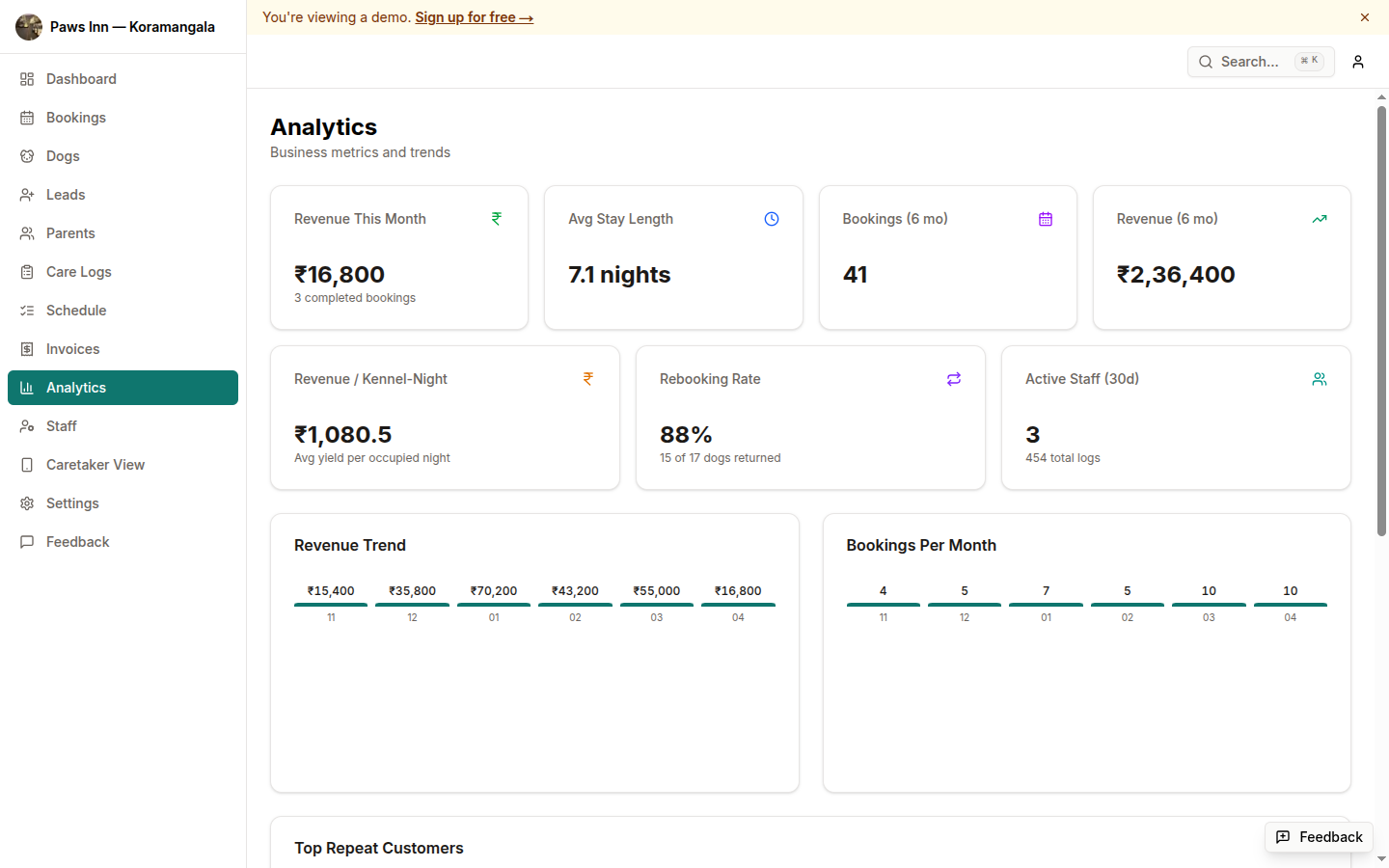Open Care Logs via its sidebar icon

[27, 271]
